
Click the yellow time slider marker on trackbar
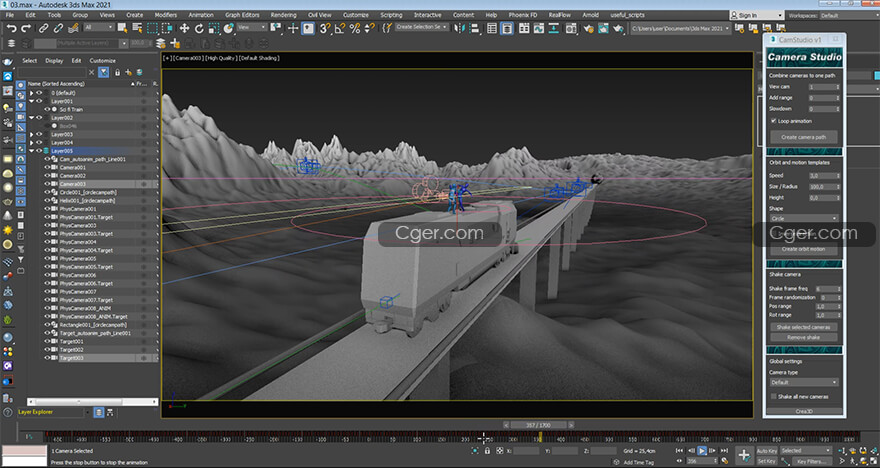point(540,436)
